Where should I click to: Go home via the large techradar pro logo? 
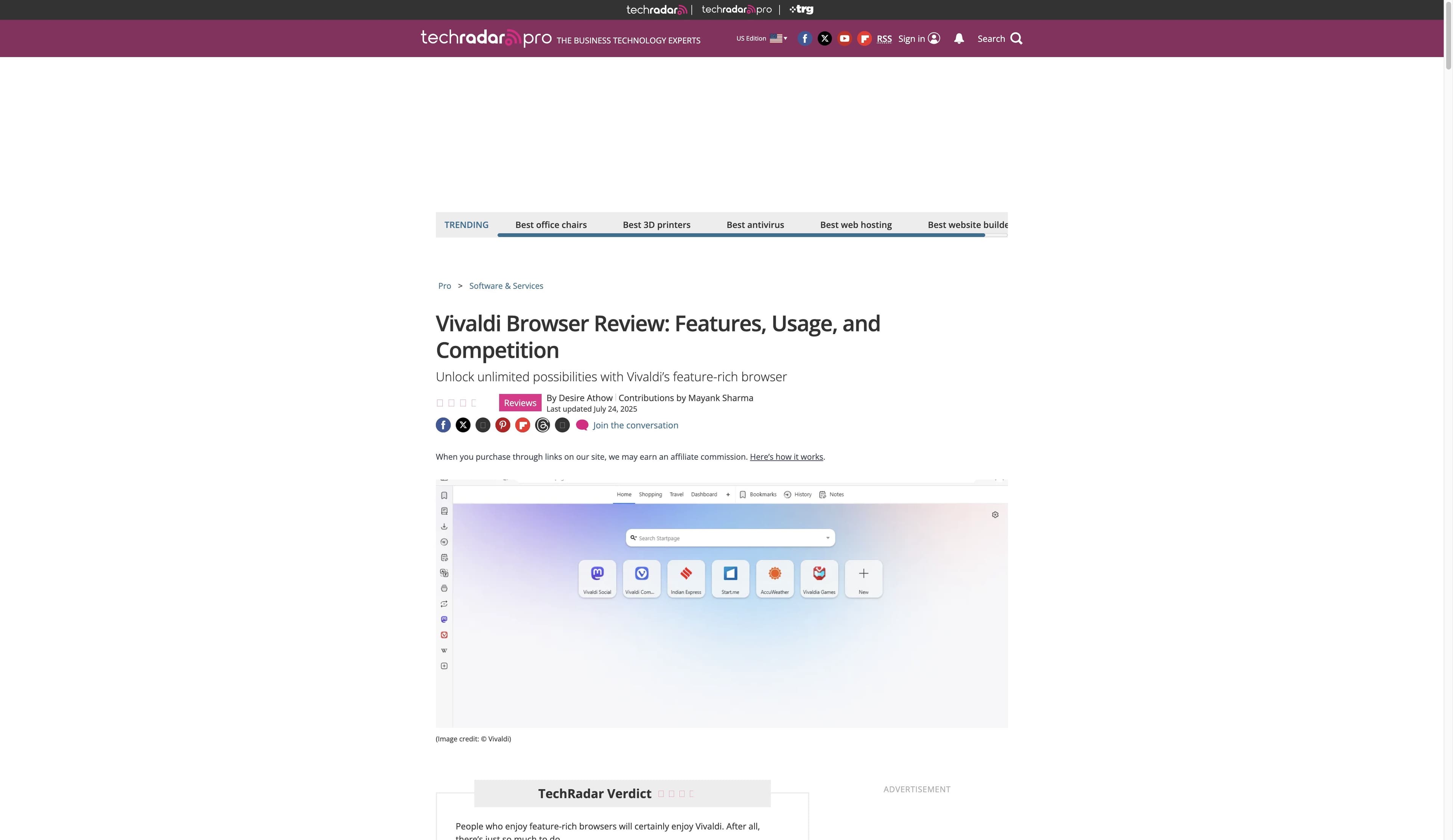486,38
